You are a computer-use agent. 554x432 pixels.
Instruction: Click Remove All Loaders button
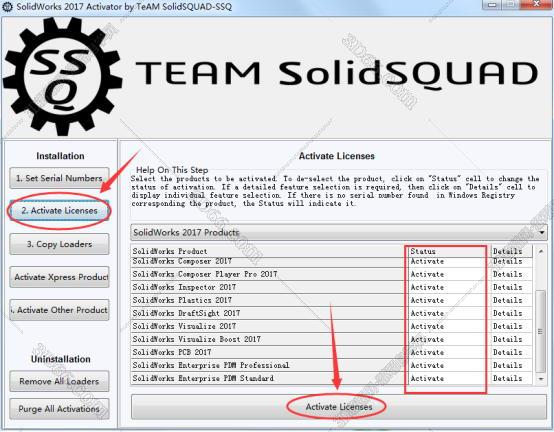(x=59, y=381)
